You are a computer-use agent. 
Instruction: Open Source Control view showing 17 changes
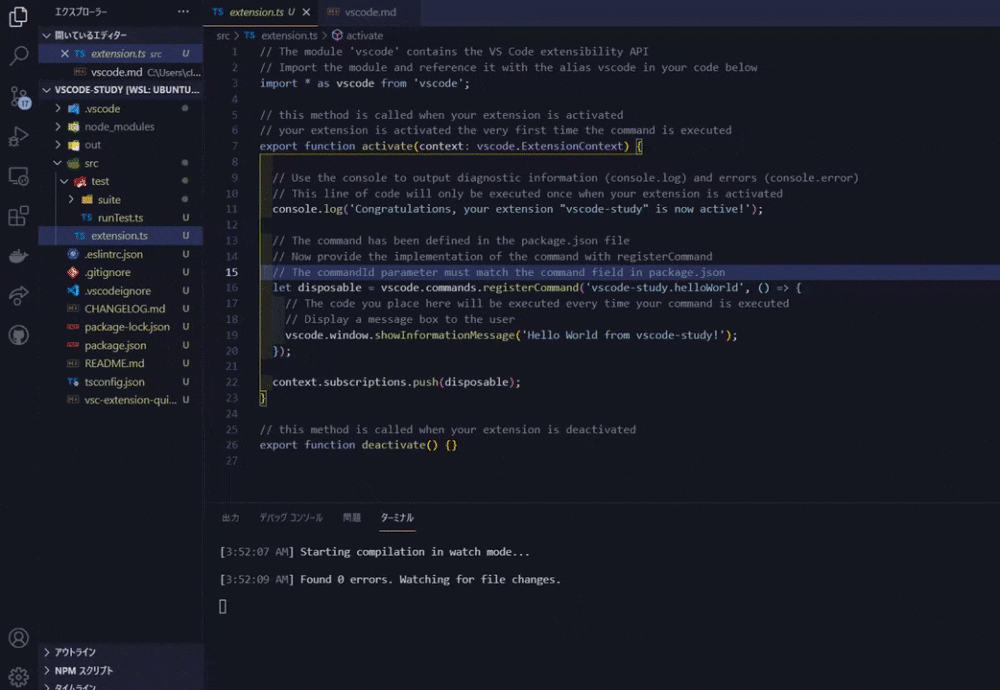17,95
